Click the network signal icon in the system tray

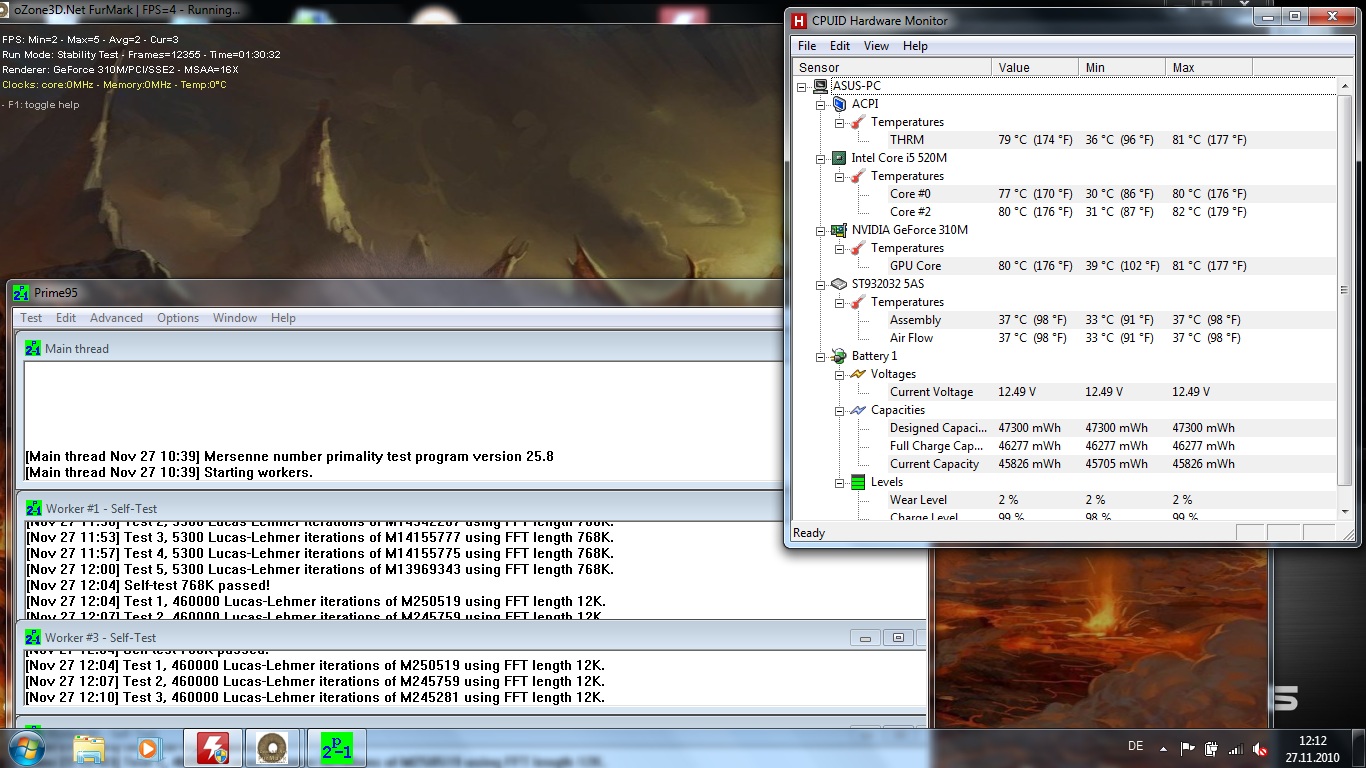coord(1236,748)
